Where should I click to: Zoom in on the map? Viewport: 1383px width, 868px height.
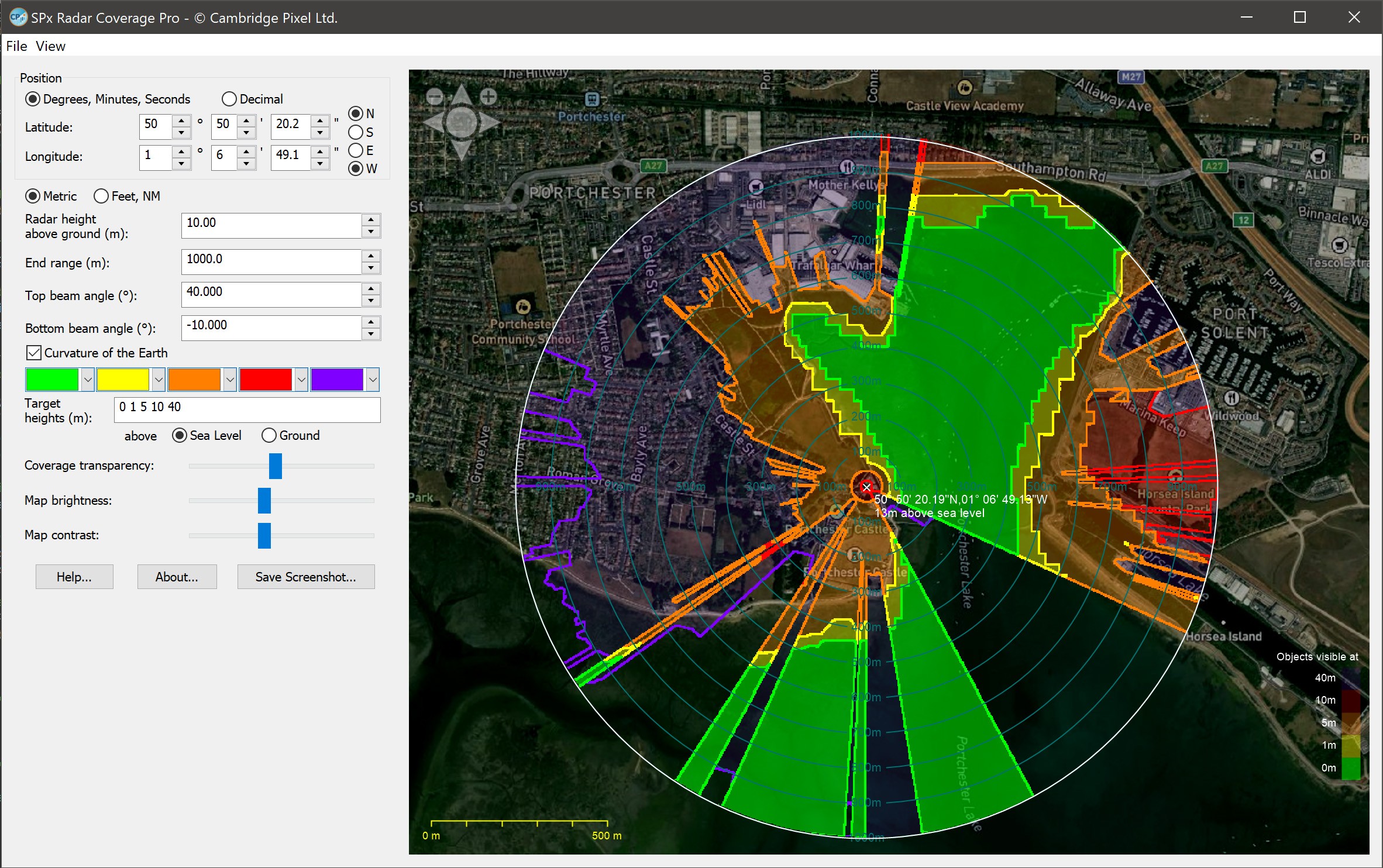pyautogui.click(x=488, y=97)
